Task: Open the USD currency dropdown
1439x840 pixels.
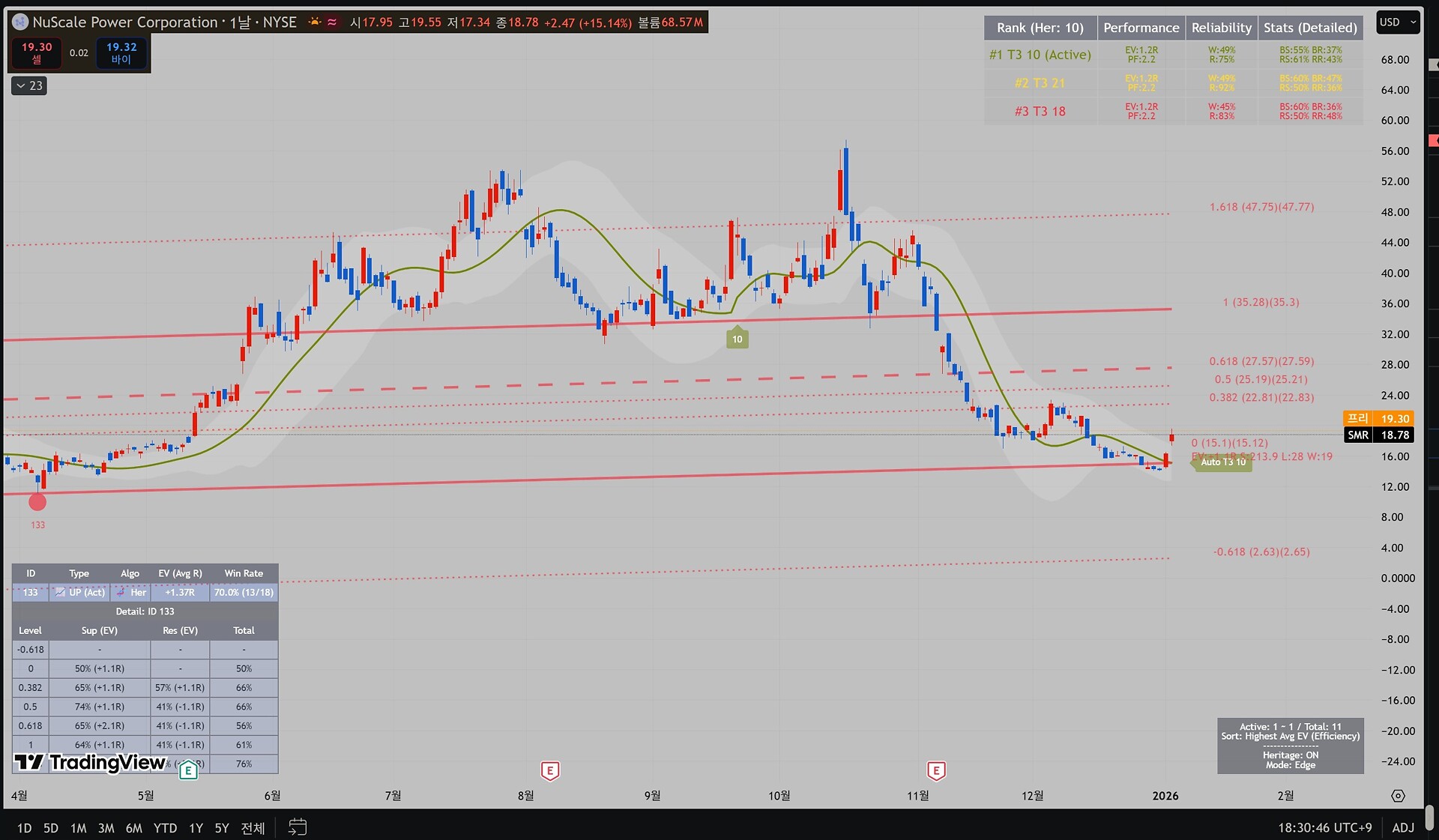Action: pos(1398,22)
